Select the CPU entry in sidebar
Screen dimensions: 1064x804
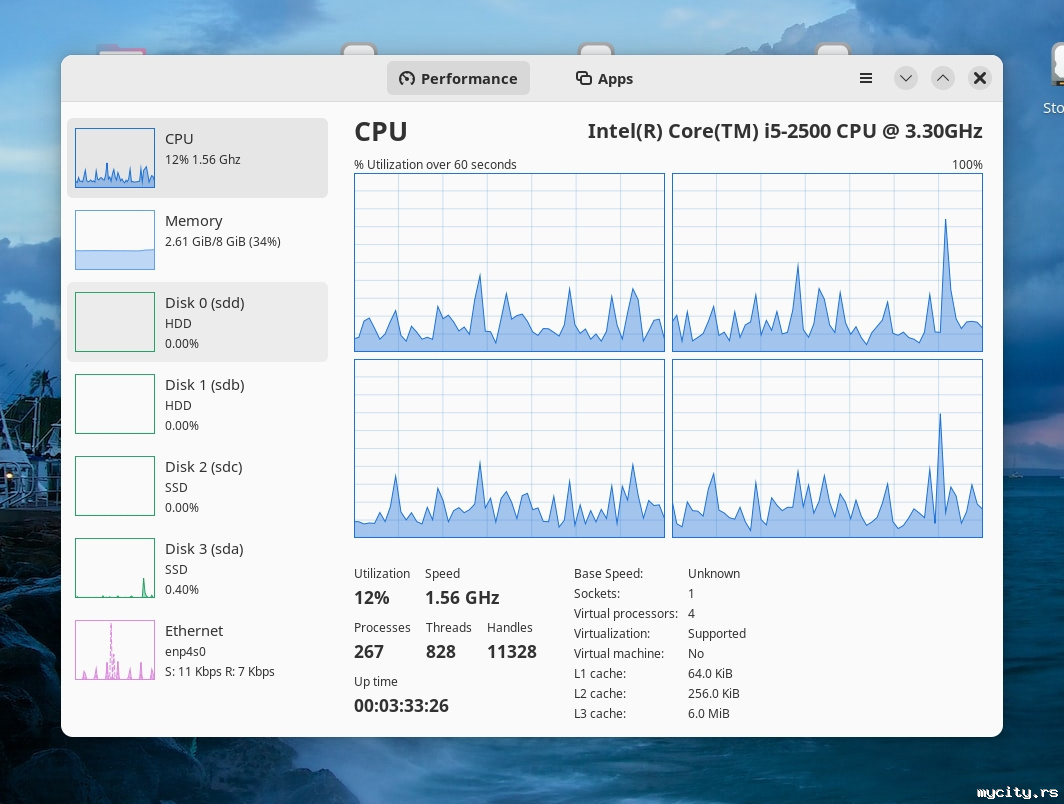[197, 158]
